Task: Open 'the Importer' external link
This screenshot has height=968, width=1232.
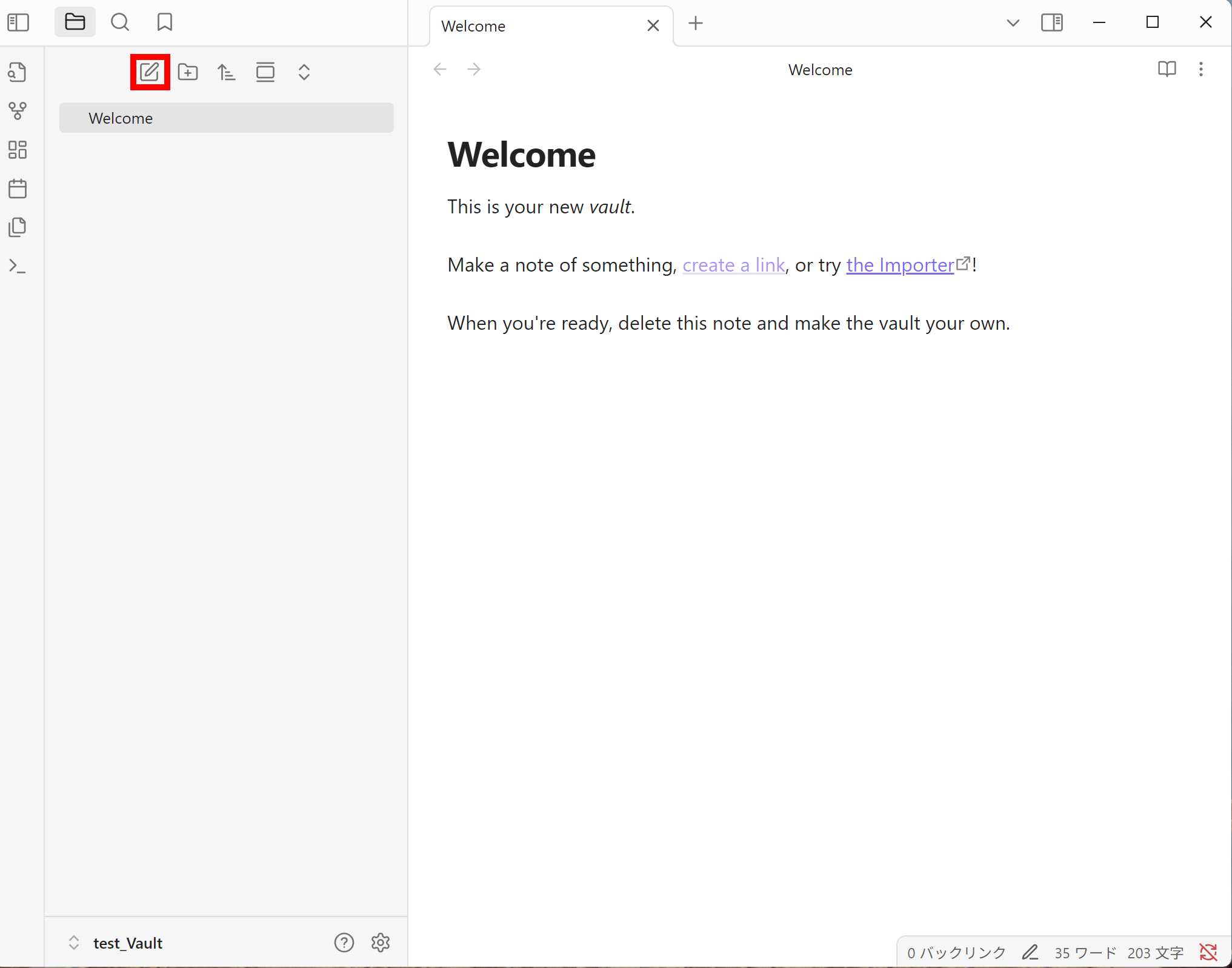Action: 900,265
